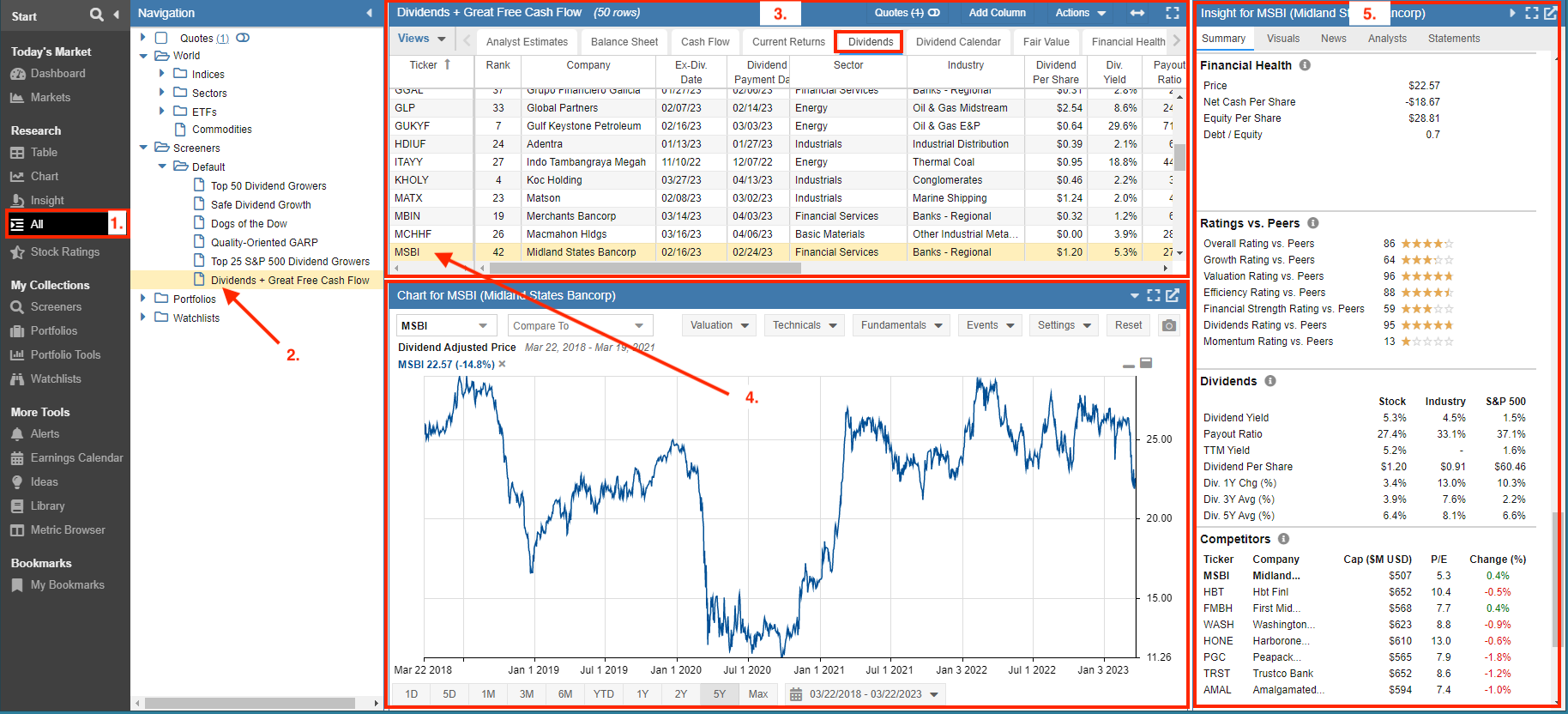Set chart range to 1Y
1568x714 pixels.
point(642,694)
